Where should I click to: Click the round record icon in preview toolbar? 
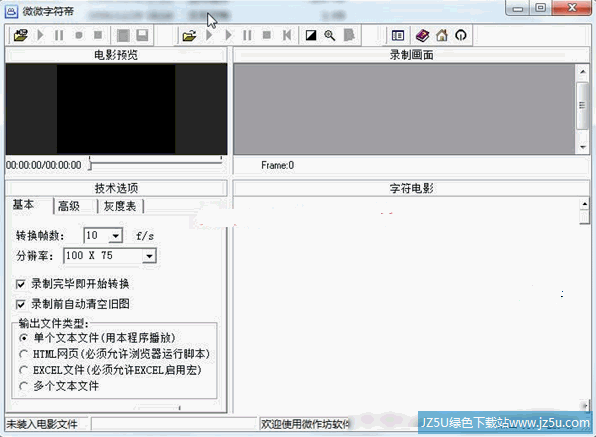[x=79, y=35]
